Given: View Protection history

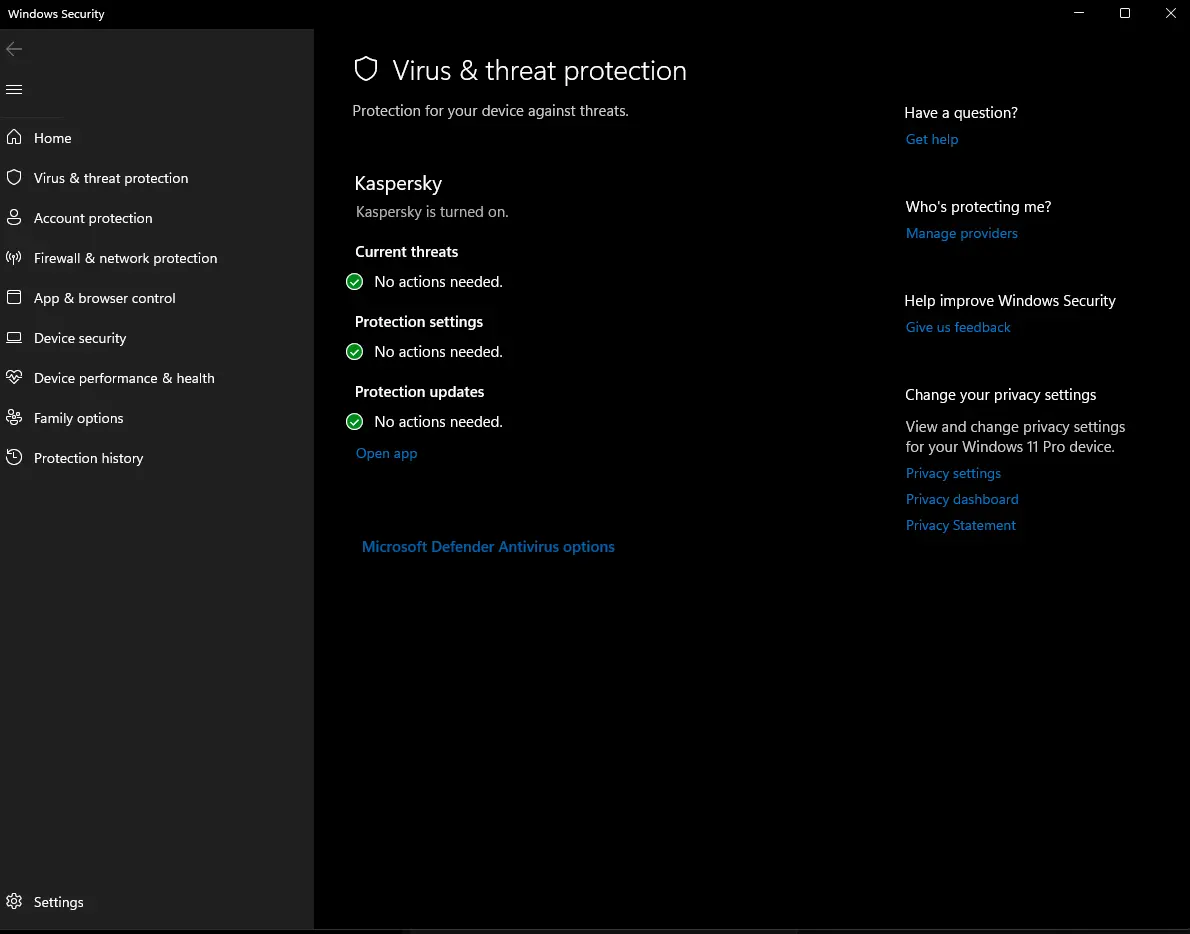Looking at the screenshot, I should (88, 458).
